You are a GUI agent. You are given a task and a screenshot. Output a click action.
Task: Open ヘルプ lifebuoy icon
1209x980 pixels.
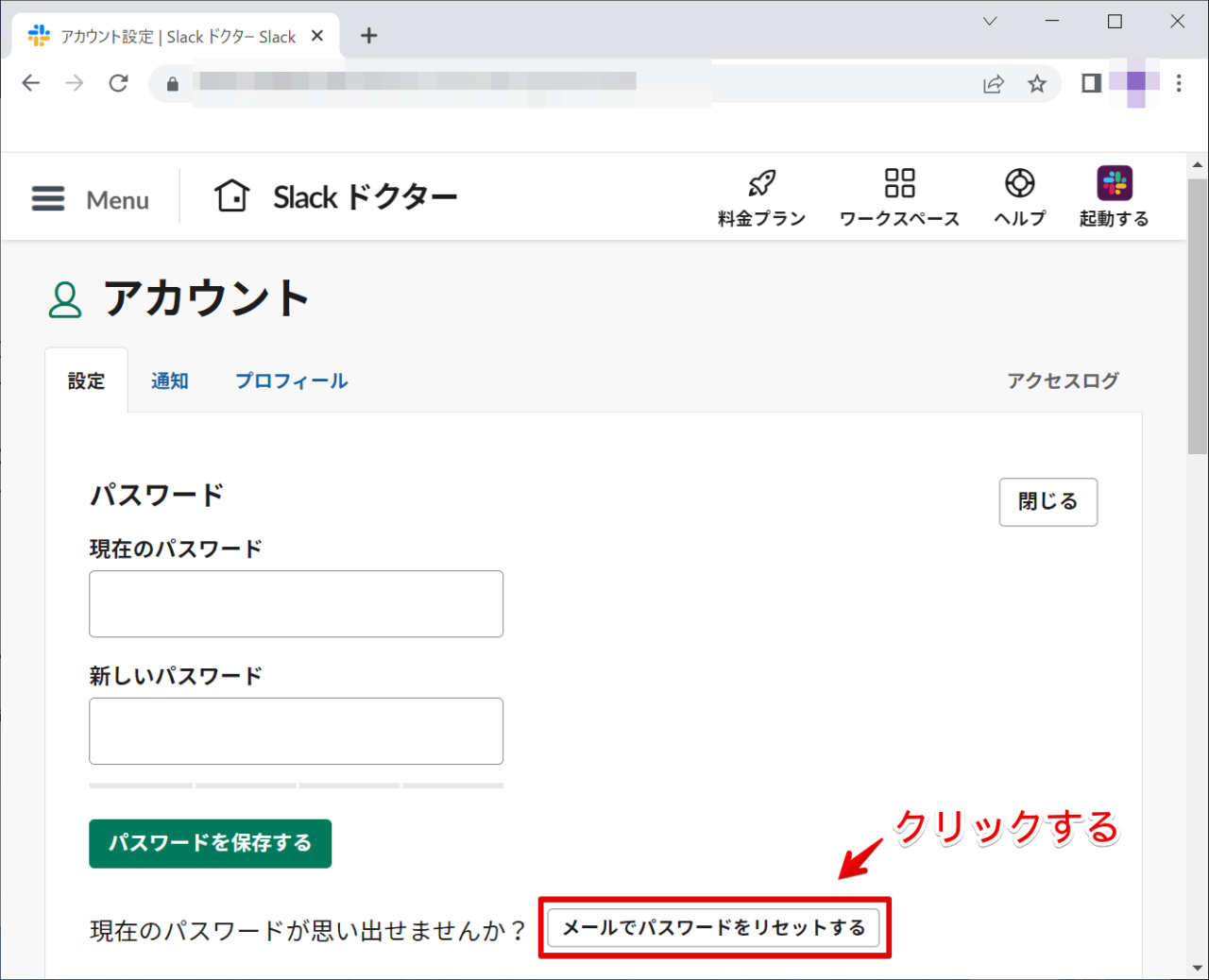(x=1020, y=183)
